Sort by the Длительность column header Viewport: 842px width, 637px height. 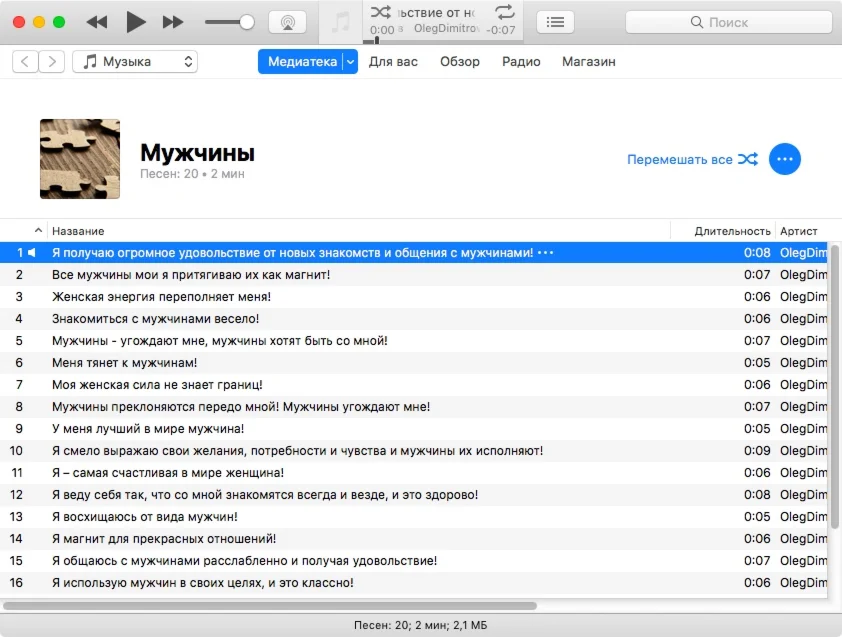click(732, 231)
